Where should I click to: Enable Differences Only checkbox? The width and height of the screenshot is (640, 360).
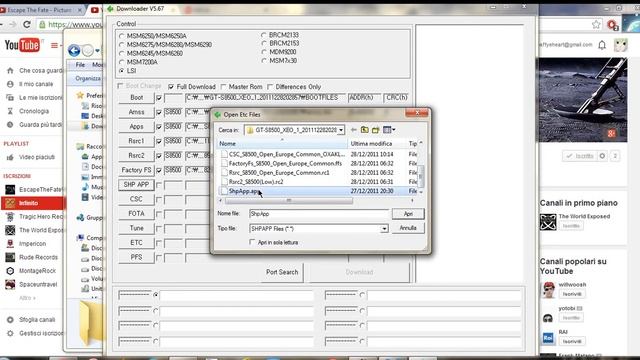270,87
